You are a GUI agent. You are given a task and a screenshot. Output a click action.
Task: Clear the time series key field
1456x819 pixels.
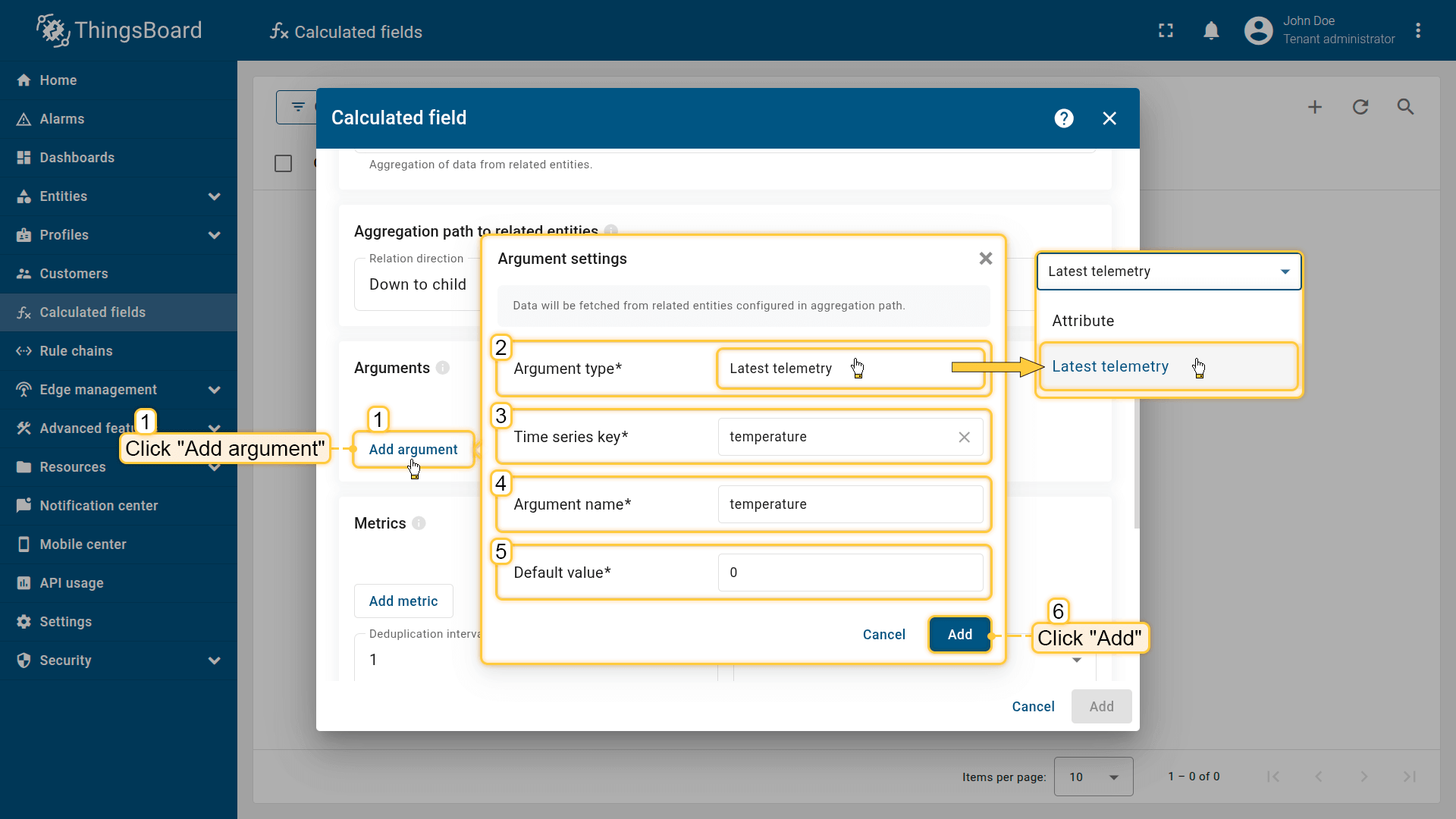pos(964,437)
